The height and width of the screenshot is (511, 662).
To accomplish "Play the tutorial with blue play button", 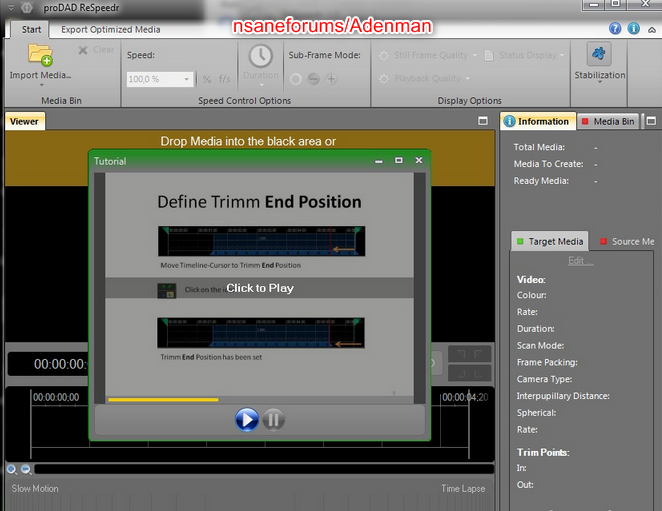I will 247,419.
